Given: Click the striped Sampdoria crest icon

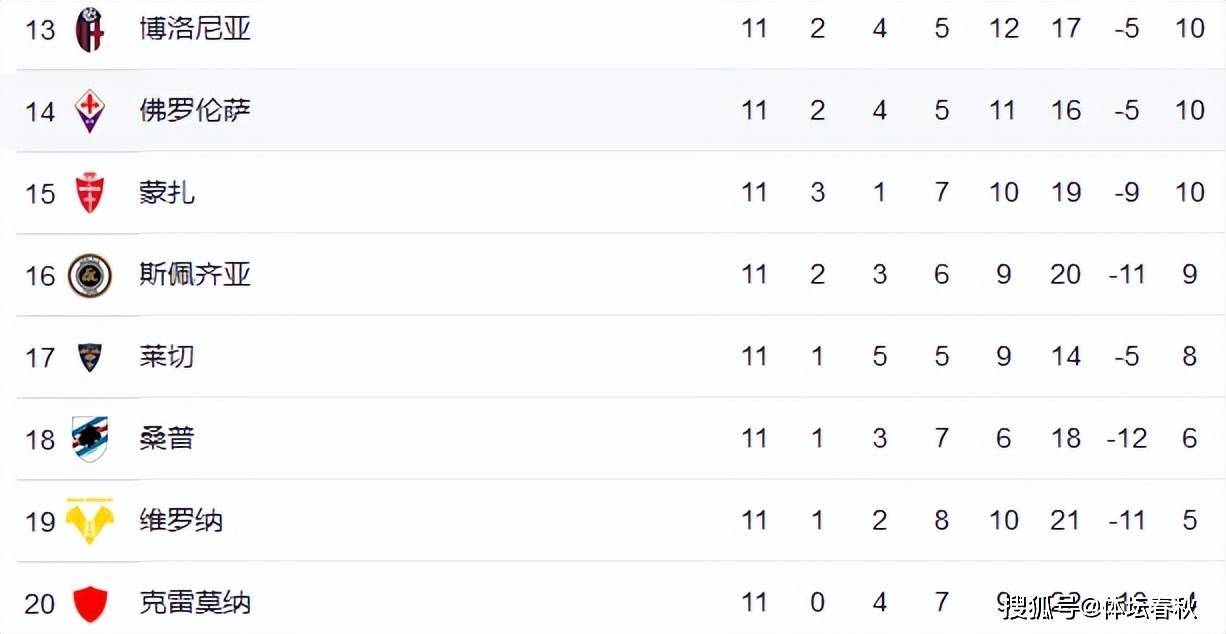Looking at the screenshot, I should [x=90, y=438].
